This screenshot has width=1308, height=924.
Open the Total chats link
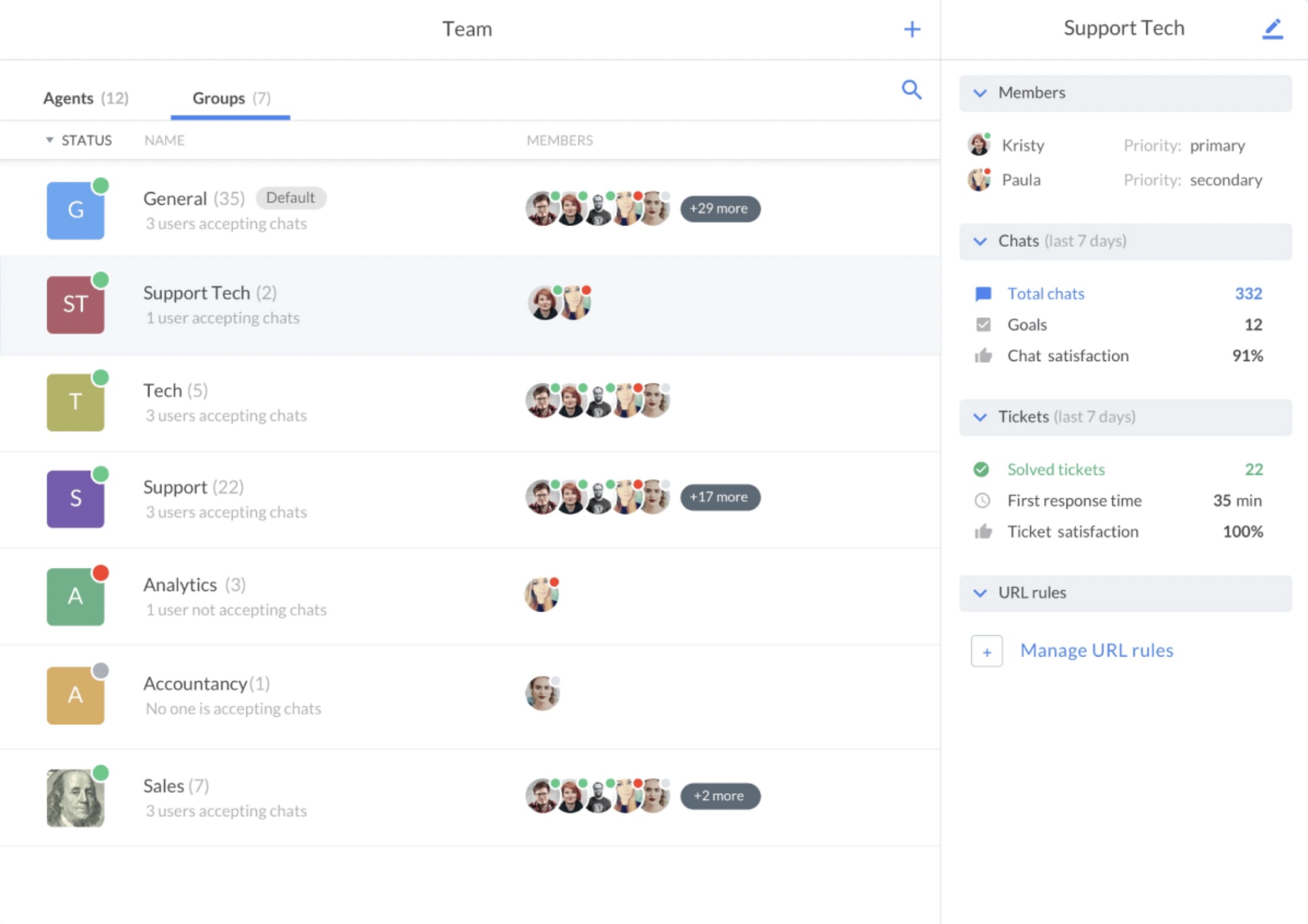(1045, 294)
